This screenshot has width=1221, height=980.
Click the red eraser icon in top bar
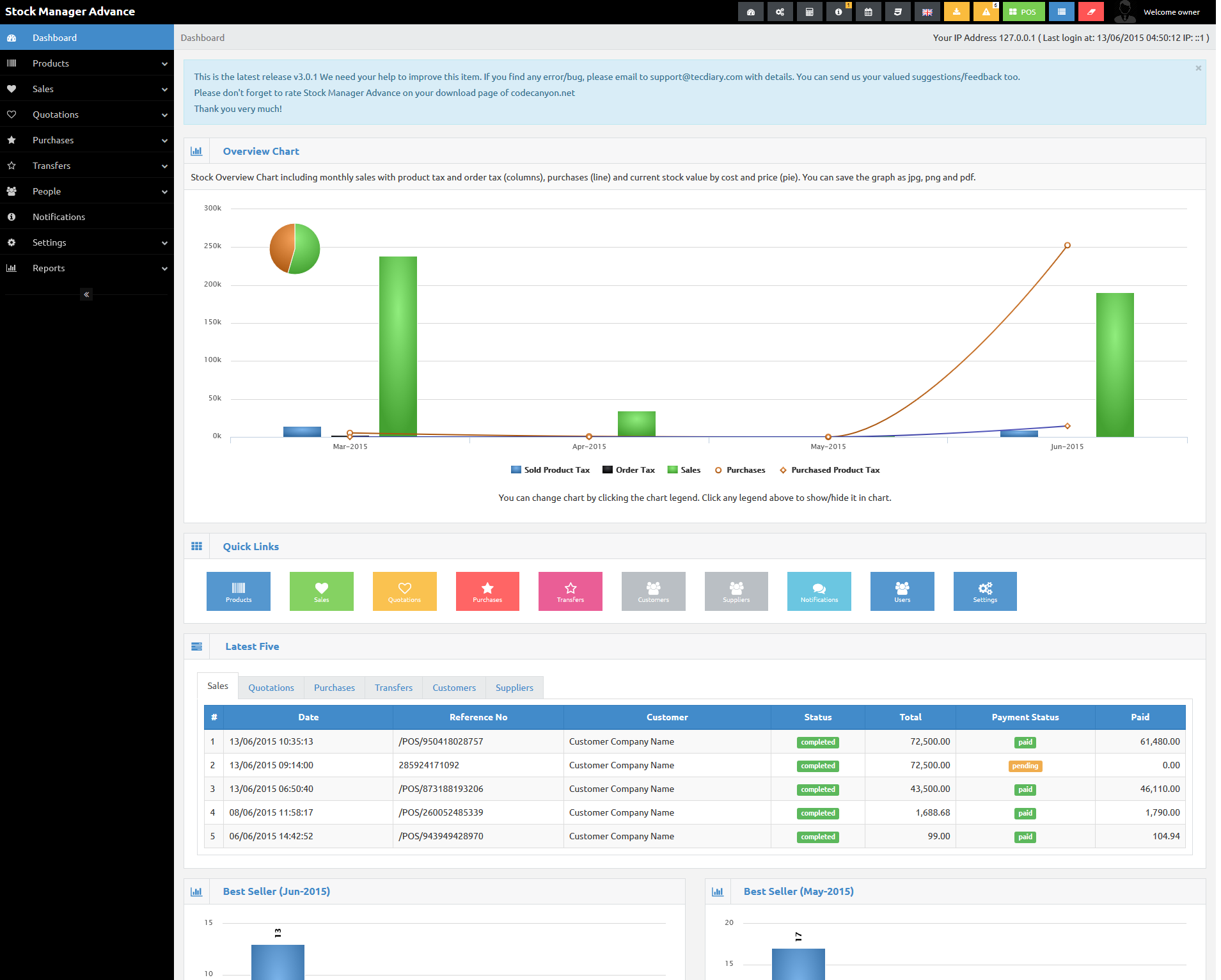pos(1091,12)
